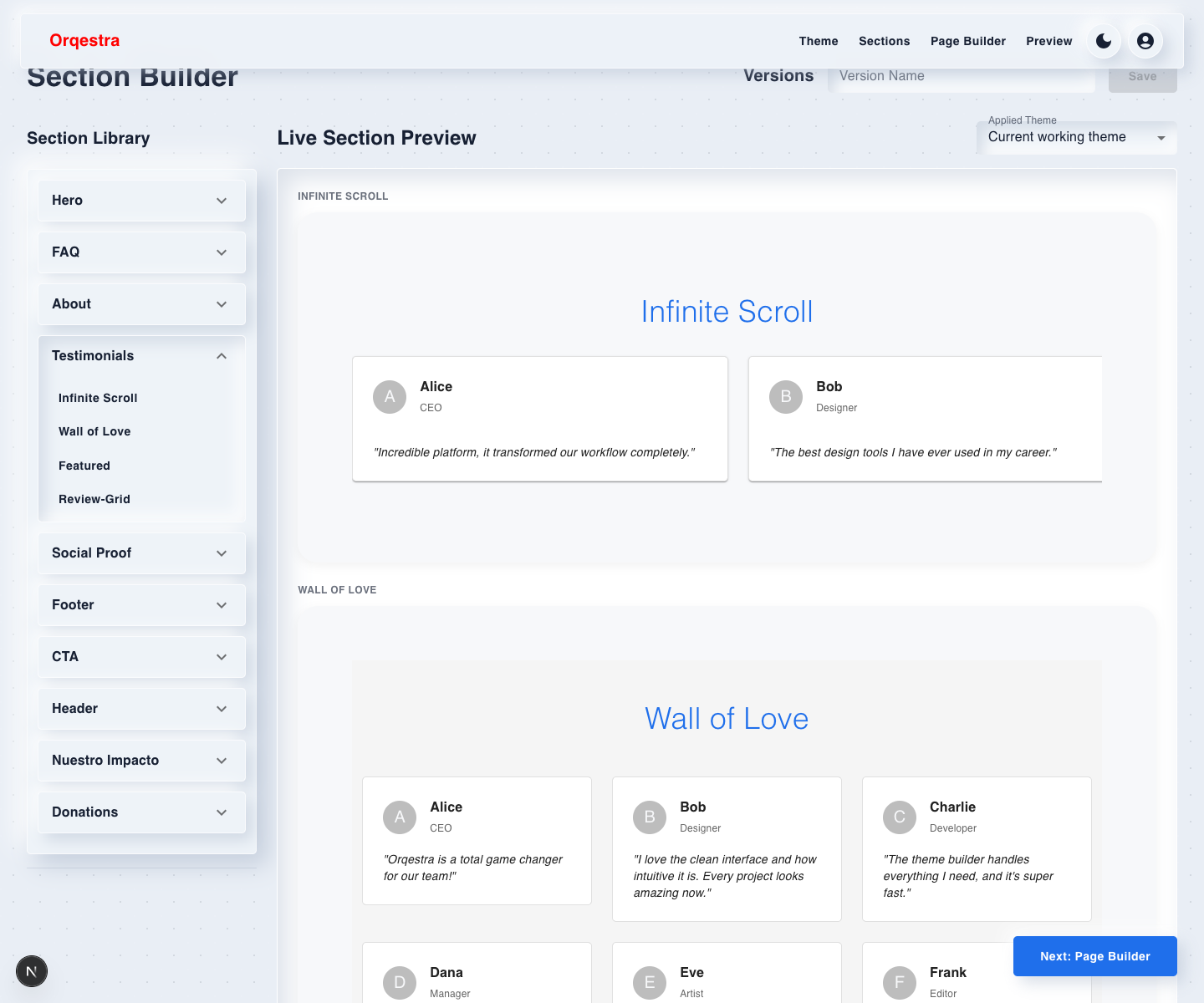Click the Section Library heading
The height and width of the screenshot is (1003, 1204).
pyautogui.click(x=89, y=138)
